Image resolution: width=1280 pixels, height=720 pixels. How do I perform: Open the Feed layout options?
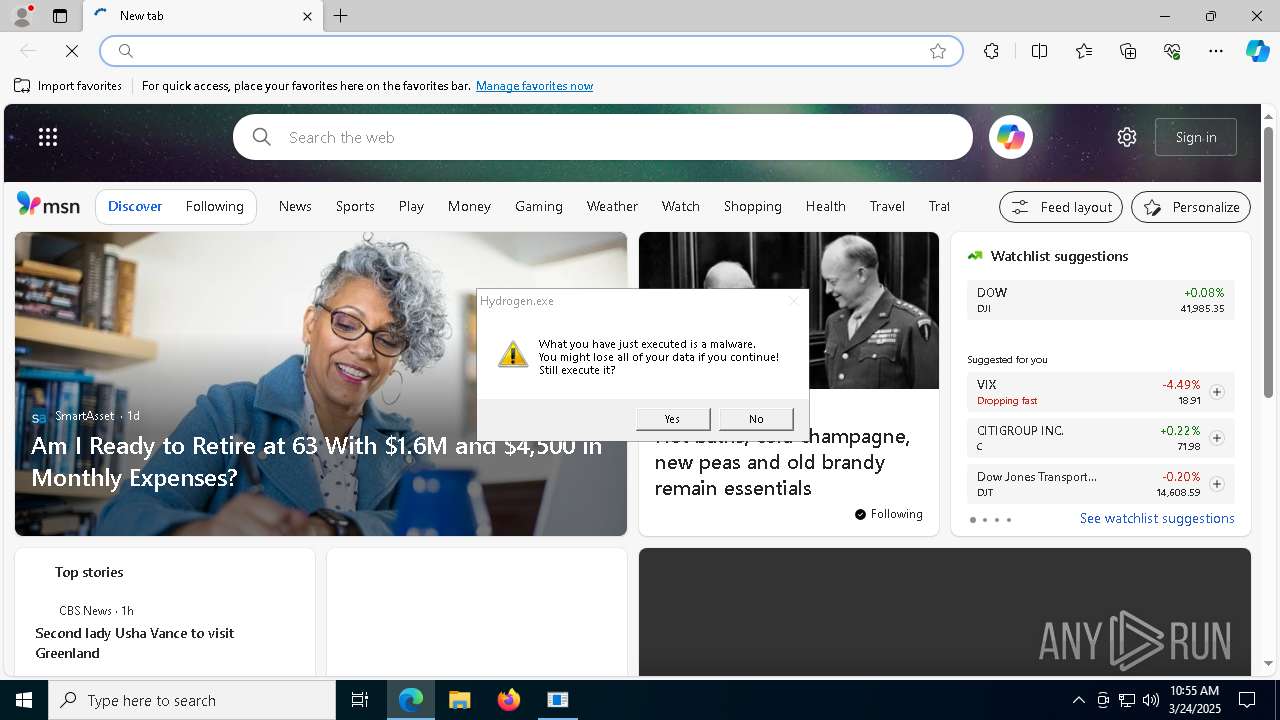pos(1061,207)
